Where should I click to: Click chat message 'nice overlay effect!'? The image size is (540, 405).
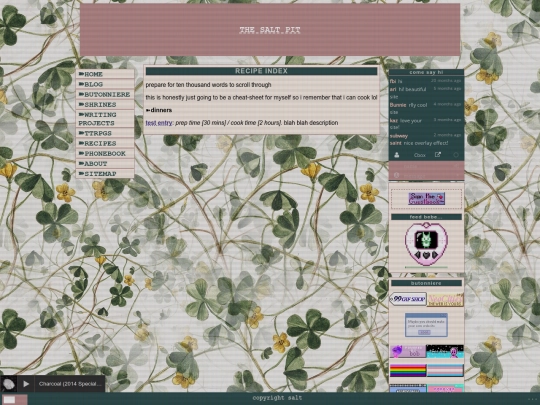pyautogui.click(x=426, y=143)
